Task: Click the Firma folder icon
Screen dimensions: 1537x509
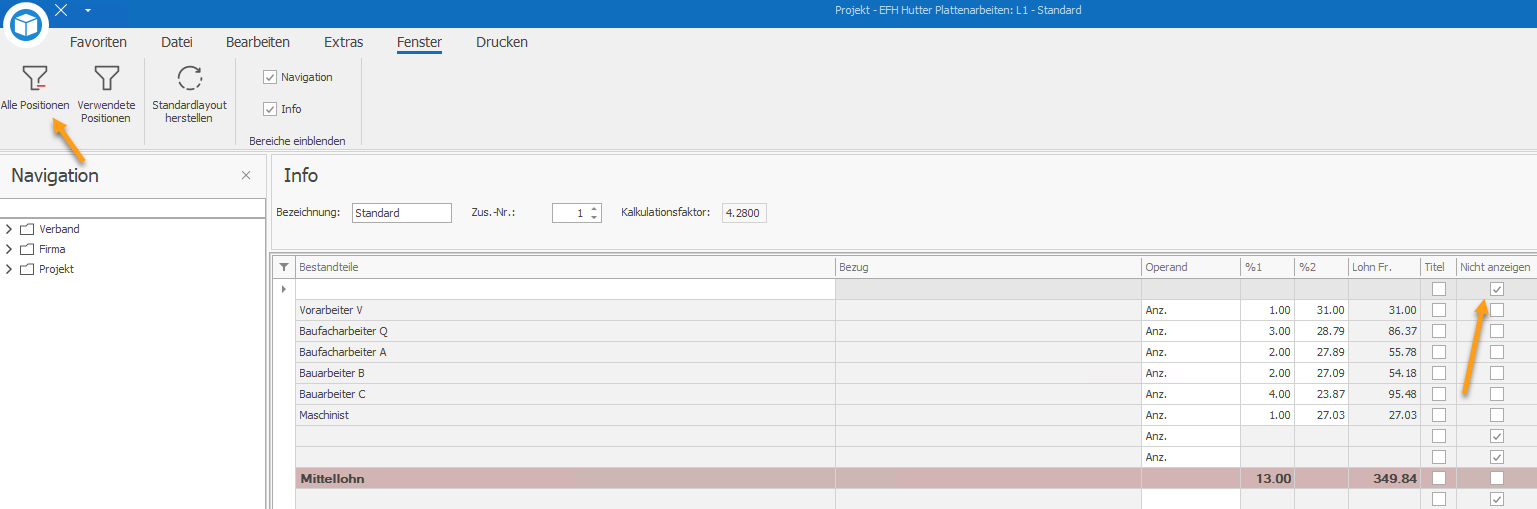Action: tap(27, 249)
